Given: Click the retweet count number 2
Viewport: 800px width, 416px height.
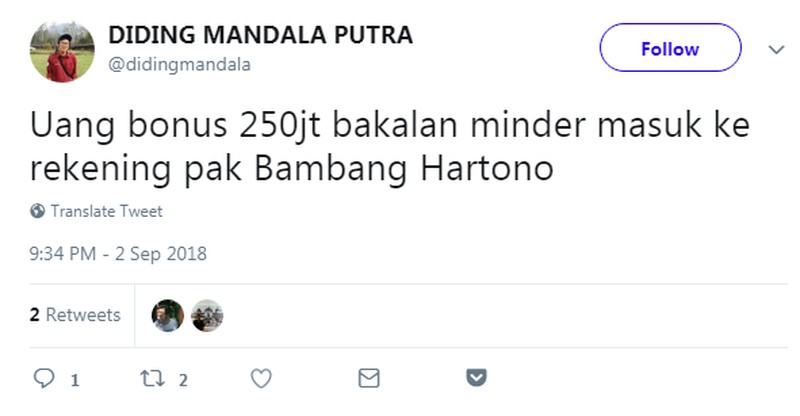Looking at the screenshot, I should [x=183, y=380].
